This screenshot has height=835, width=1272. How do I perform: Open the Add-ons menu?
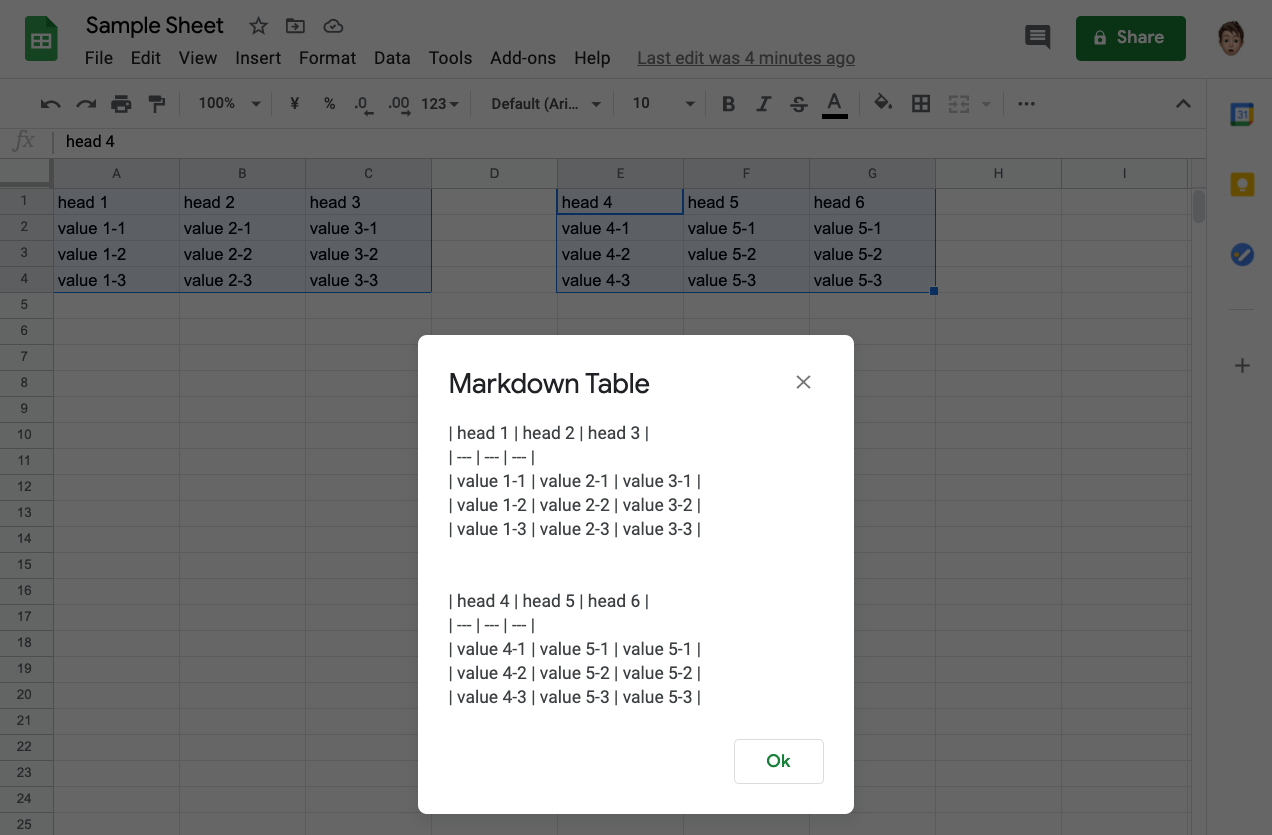(522, 58)
